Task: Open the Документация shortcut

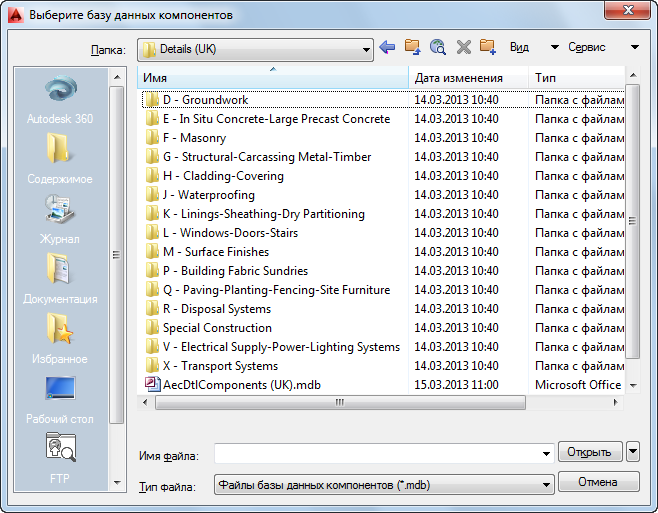Action: point(60,279)
